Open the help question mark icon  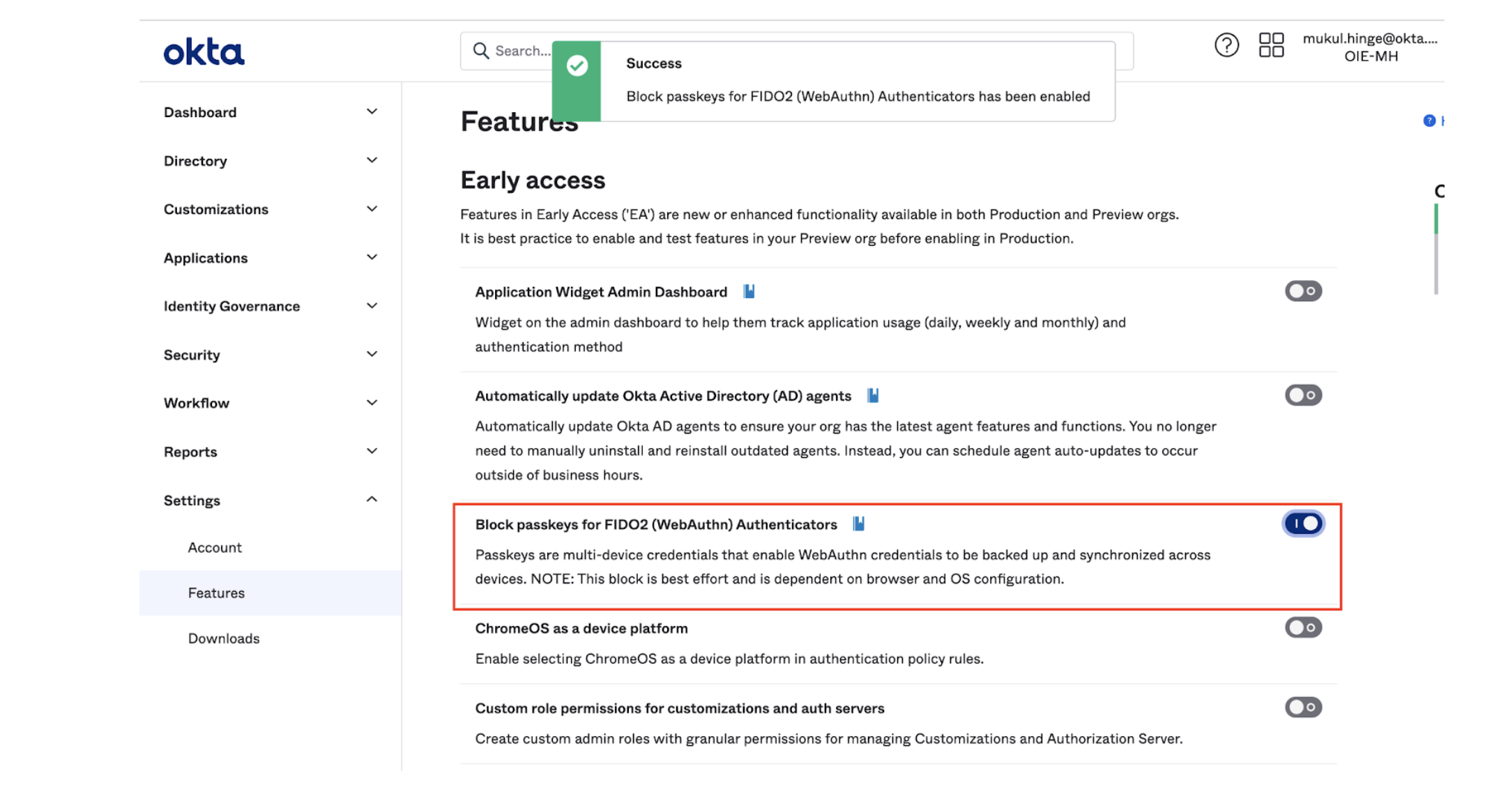click(x=1226, y=44)
